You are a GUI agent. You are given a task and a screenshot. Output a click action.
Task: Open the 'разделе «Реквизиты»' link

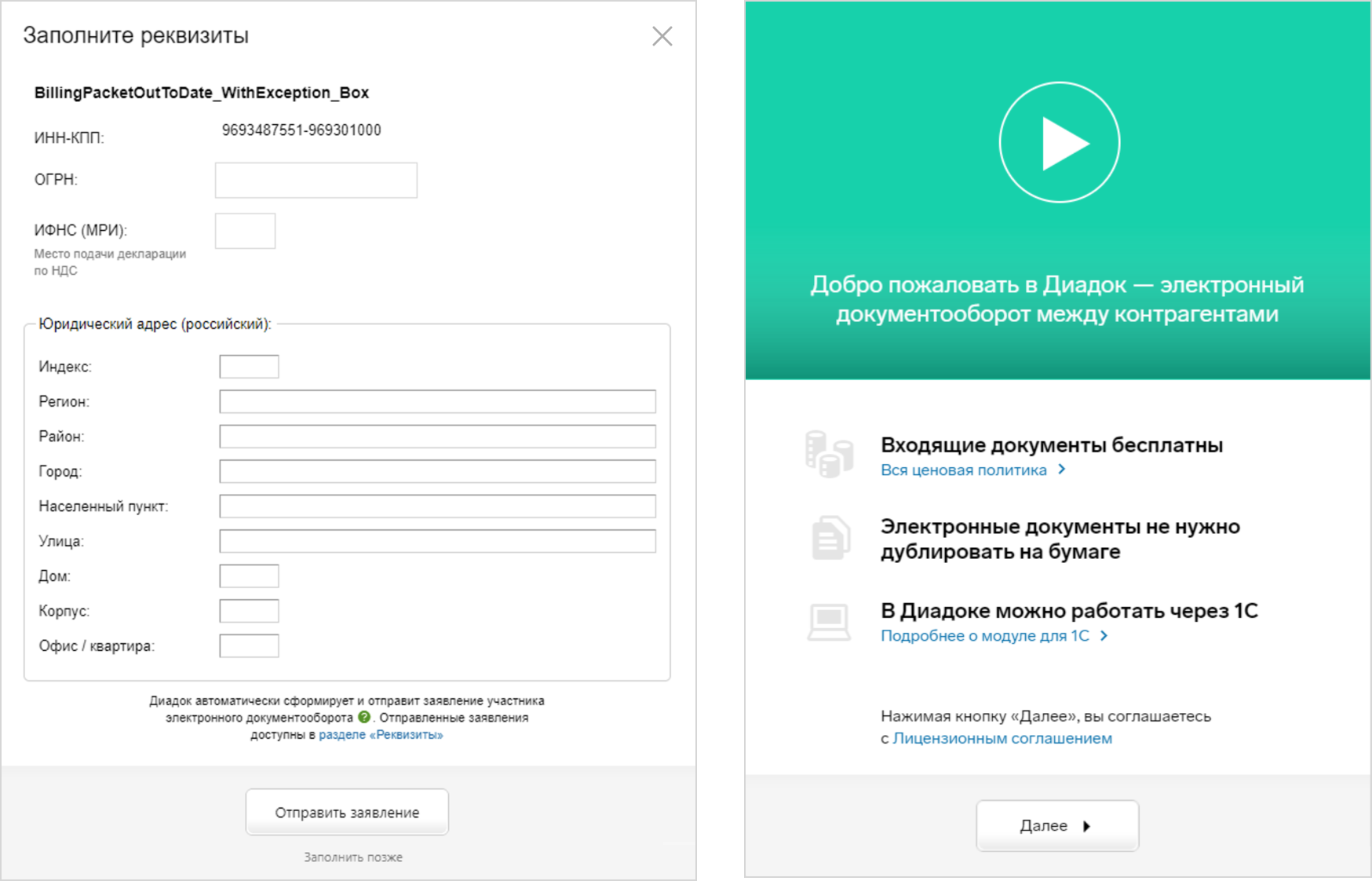click(381, 735)
